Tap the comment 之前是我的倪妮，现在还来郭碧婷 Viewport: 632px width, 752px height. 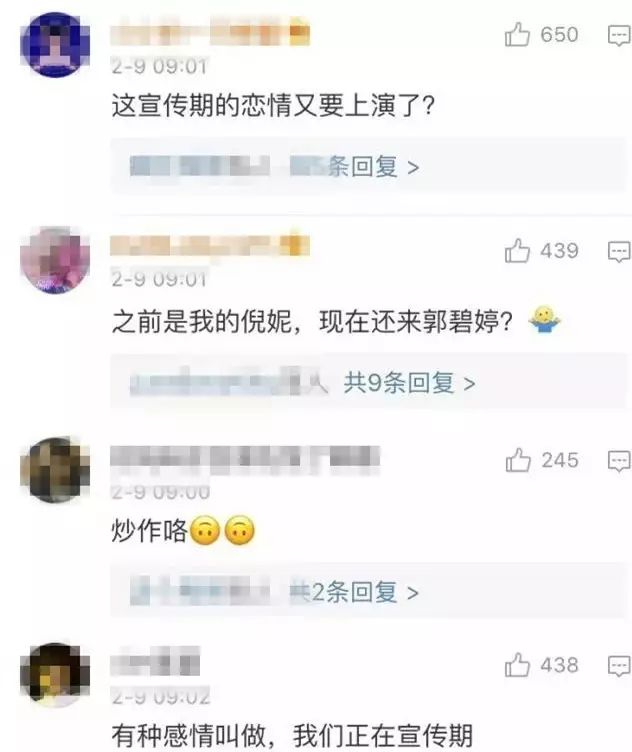coord(313,321)
